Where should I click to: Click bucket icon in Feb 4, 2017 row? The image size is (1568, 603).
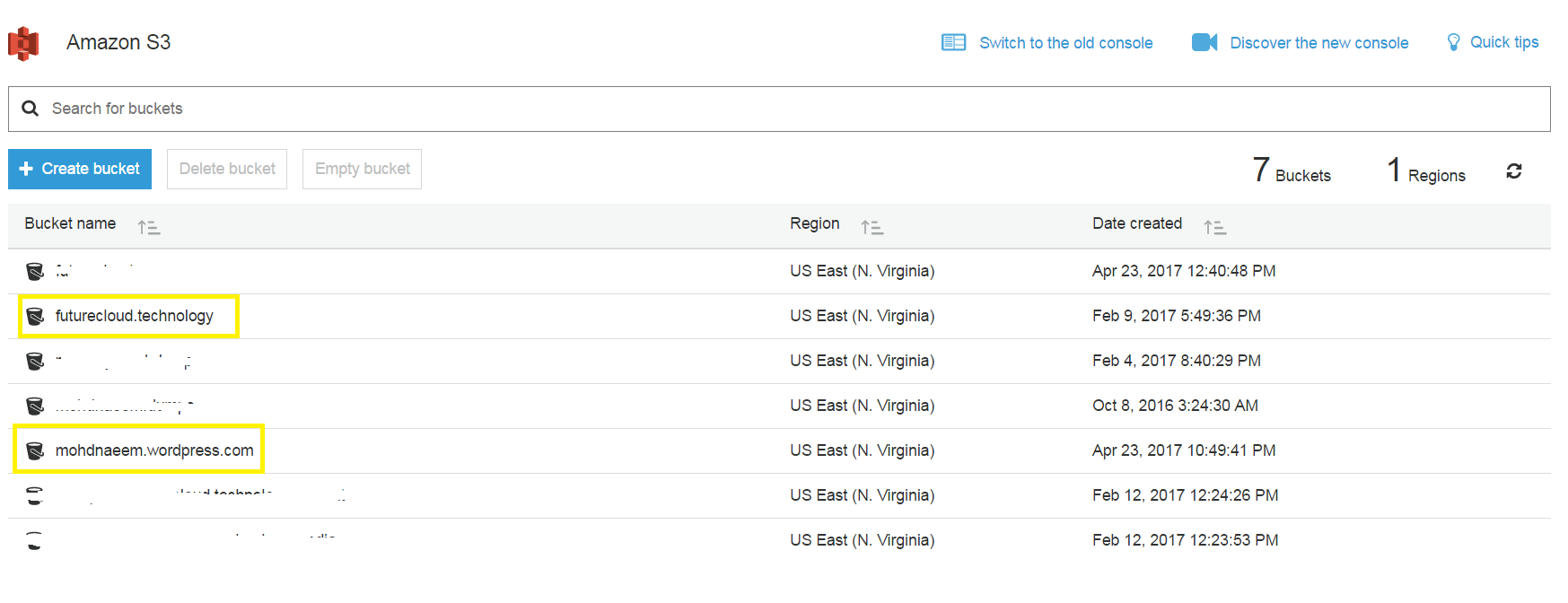tap(35, 361)
